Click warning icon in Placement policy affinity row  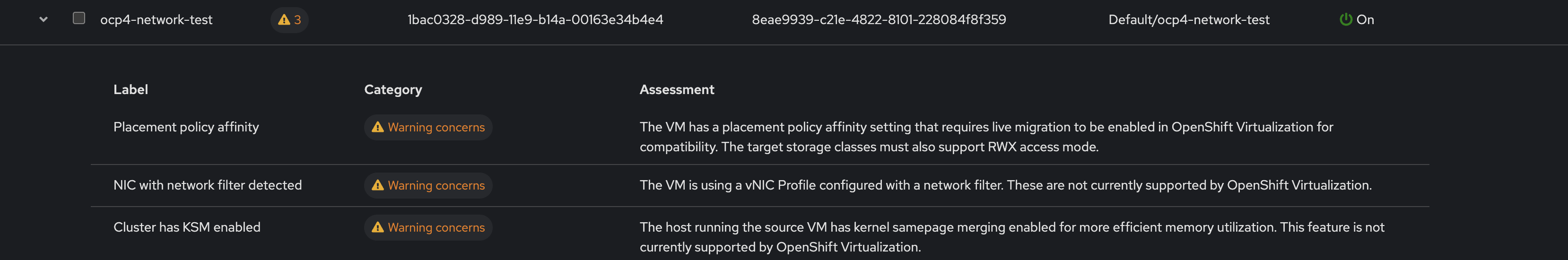coord(377,127)
